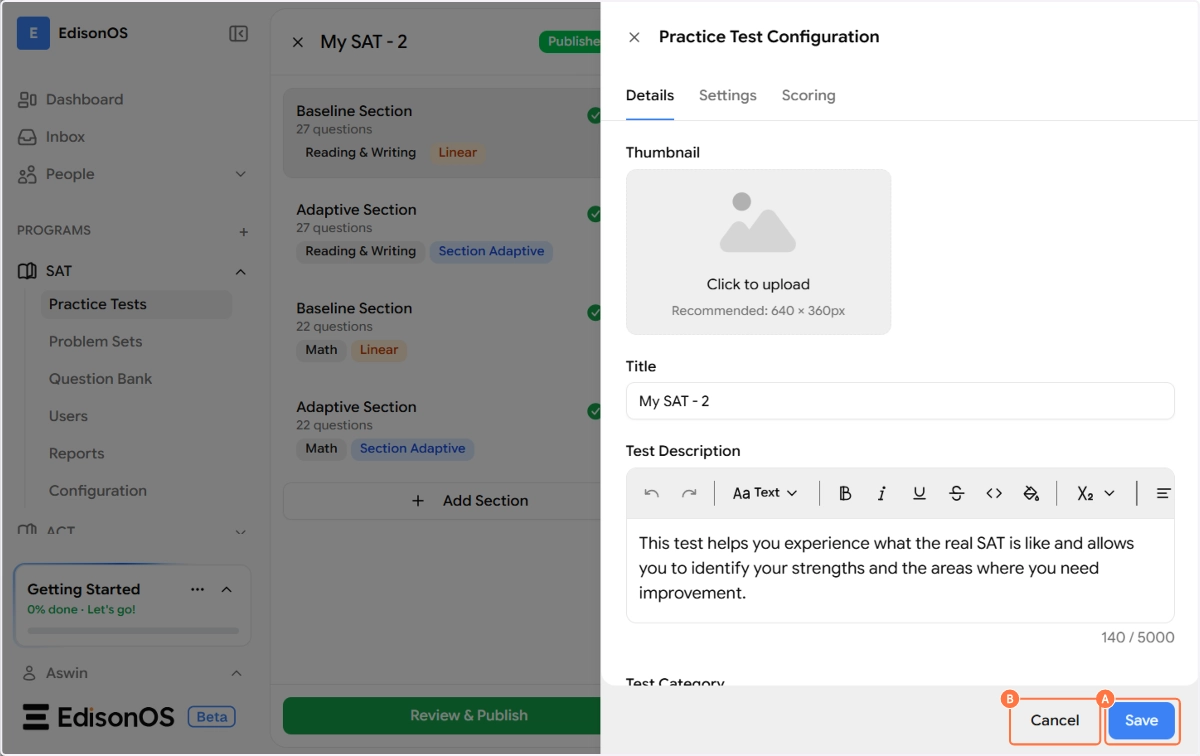Apply strikethrough formatting to description
This screenshot has width=1200, height=756.
956,493
